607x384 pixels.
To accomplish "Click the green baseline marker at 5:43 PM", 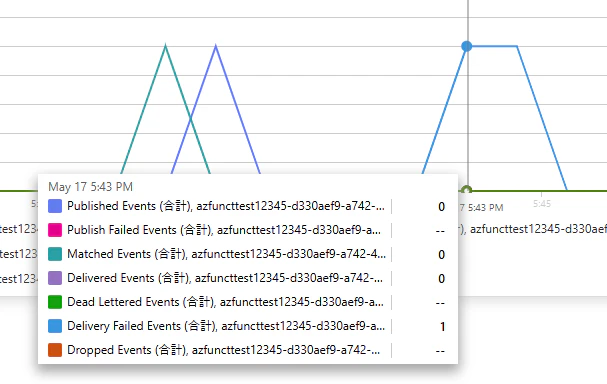I will (x=467, y=190).
